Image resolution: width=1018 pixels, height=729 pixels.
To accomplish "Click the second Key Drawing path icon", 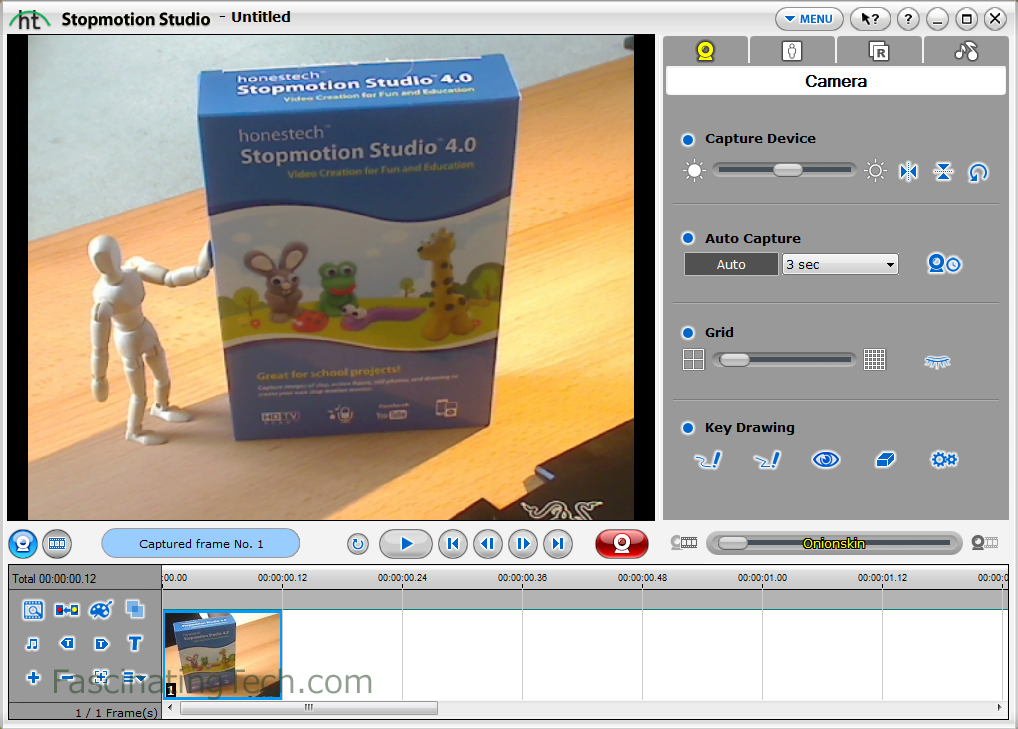I will (767, 460).
